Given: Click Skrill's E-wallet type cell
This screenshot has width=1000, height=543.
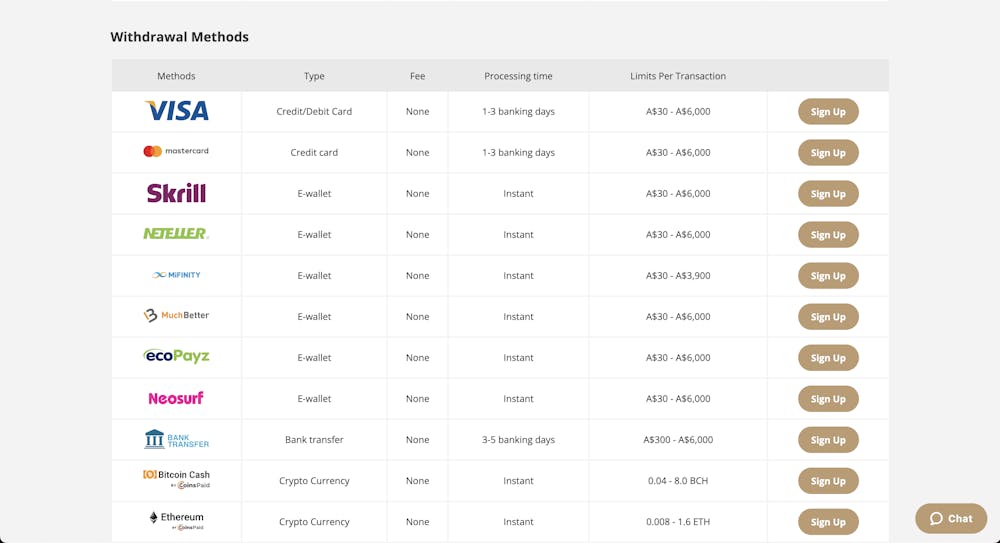Looking at the screenshot, I should (x=314, y=193).
